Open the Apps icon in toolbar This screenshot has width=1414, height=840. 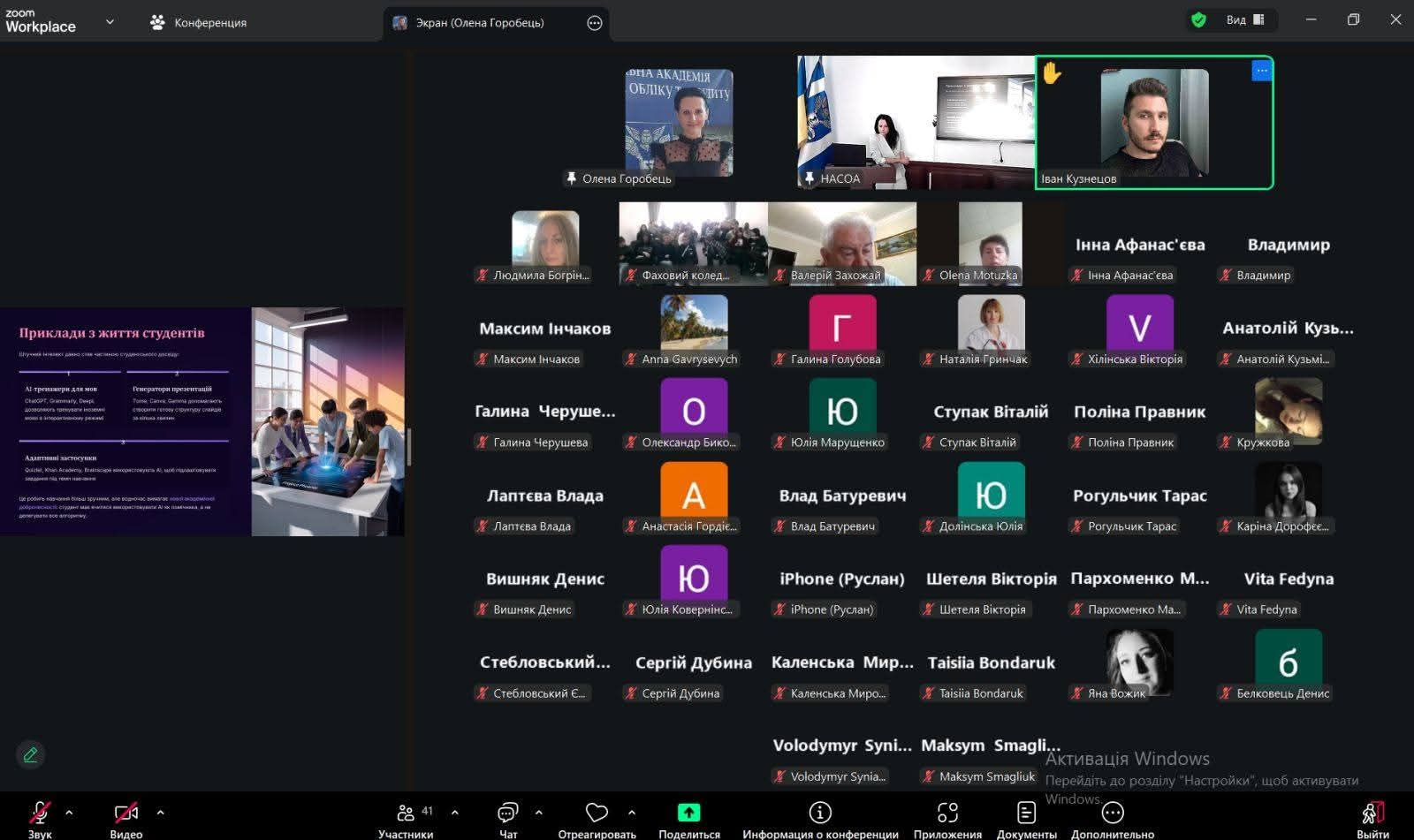tap(947, 813)
